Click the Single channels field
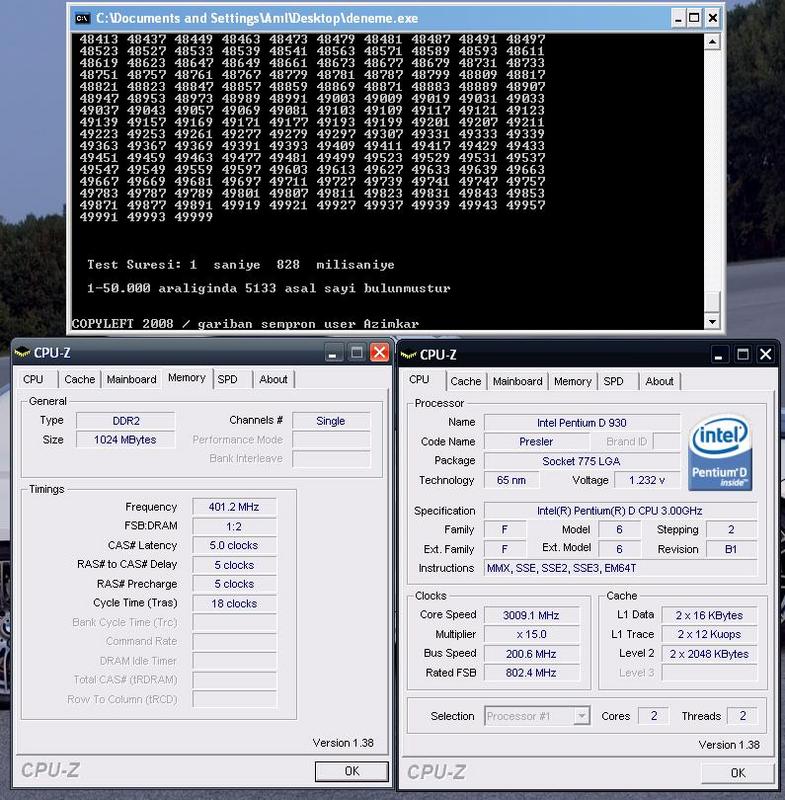785x800 pixels. (331, 421)
